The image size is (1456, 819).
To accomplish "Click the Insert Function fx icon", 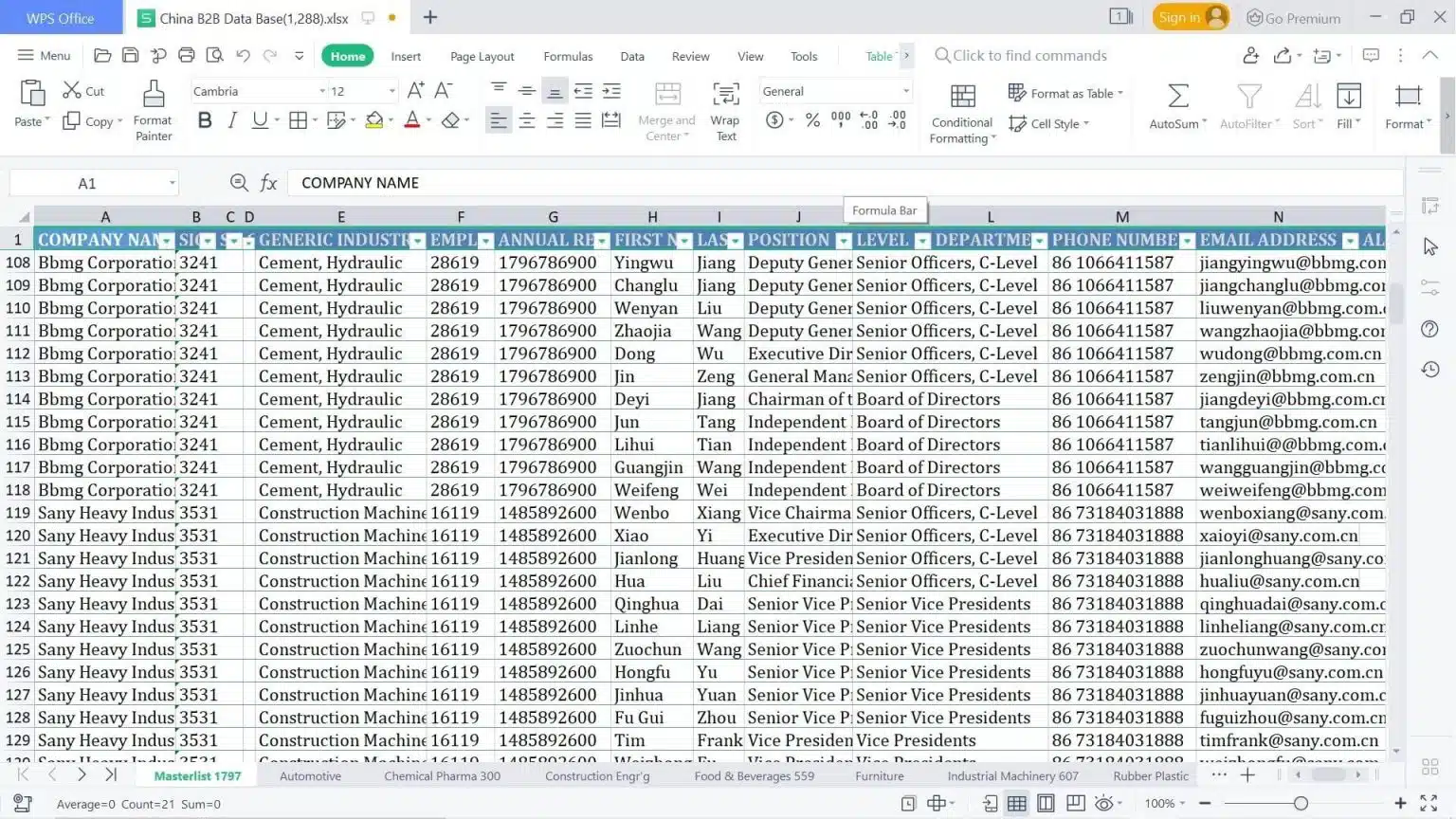I will 268,183.
